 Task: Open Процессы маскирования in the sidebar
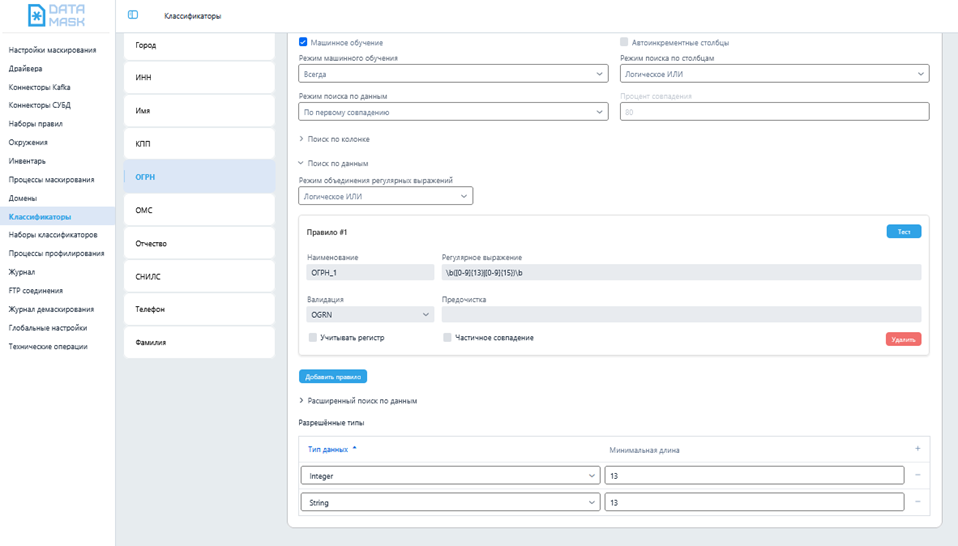tap(51, 180)
